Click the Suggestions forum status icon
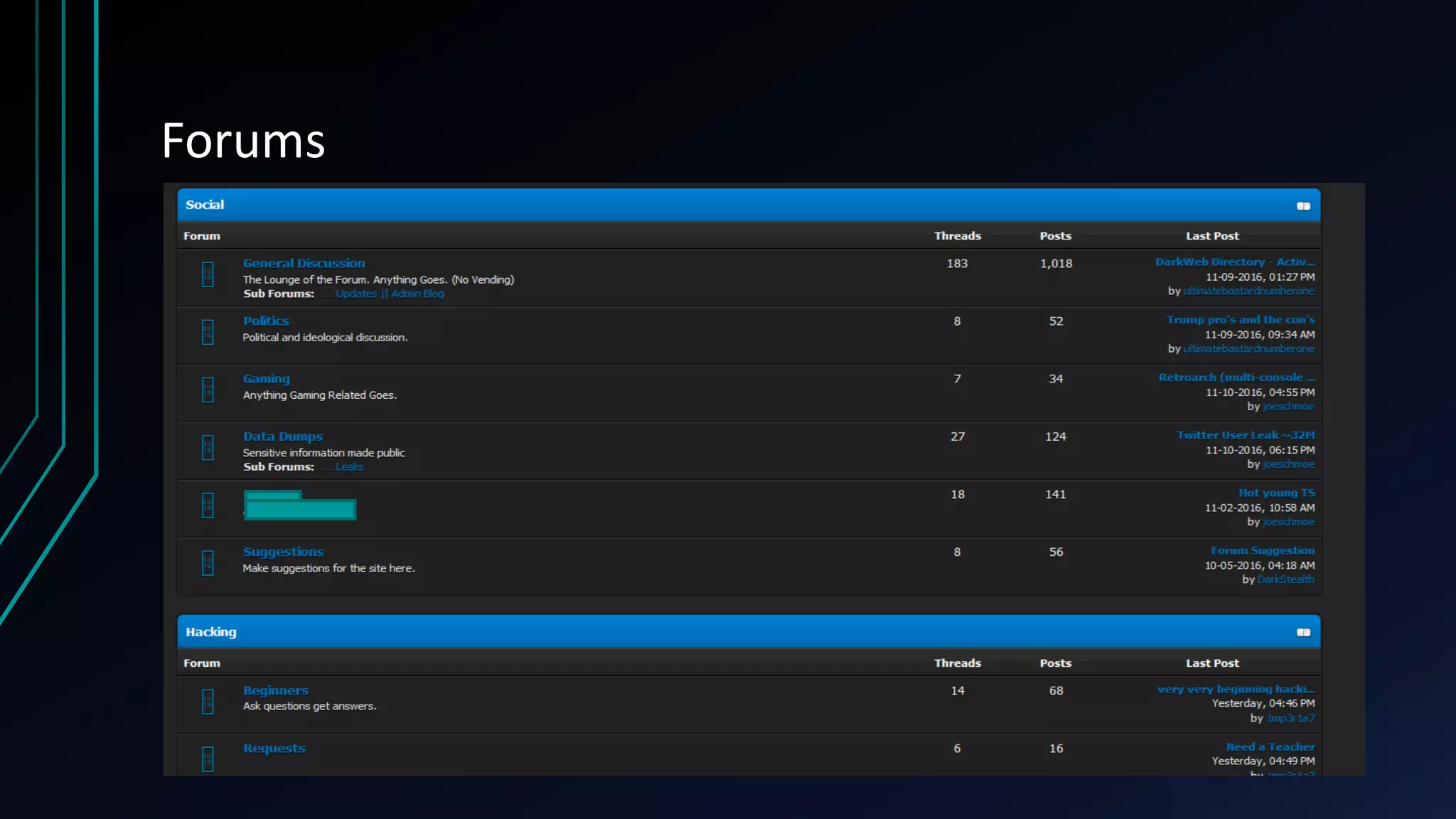This screenshot has width=1456, height=819. (208, 563)
